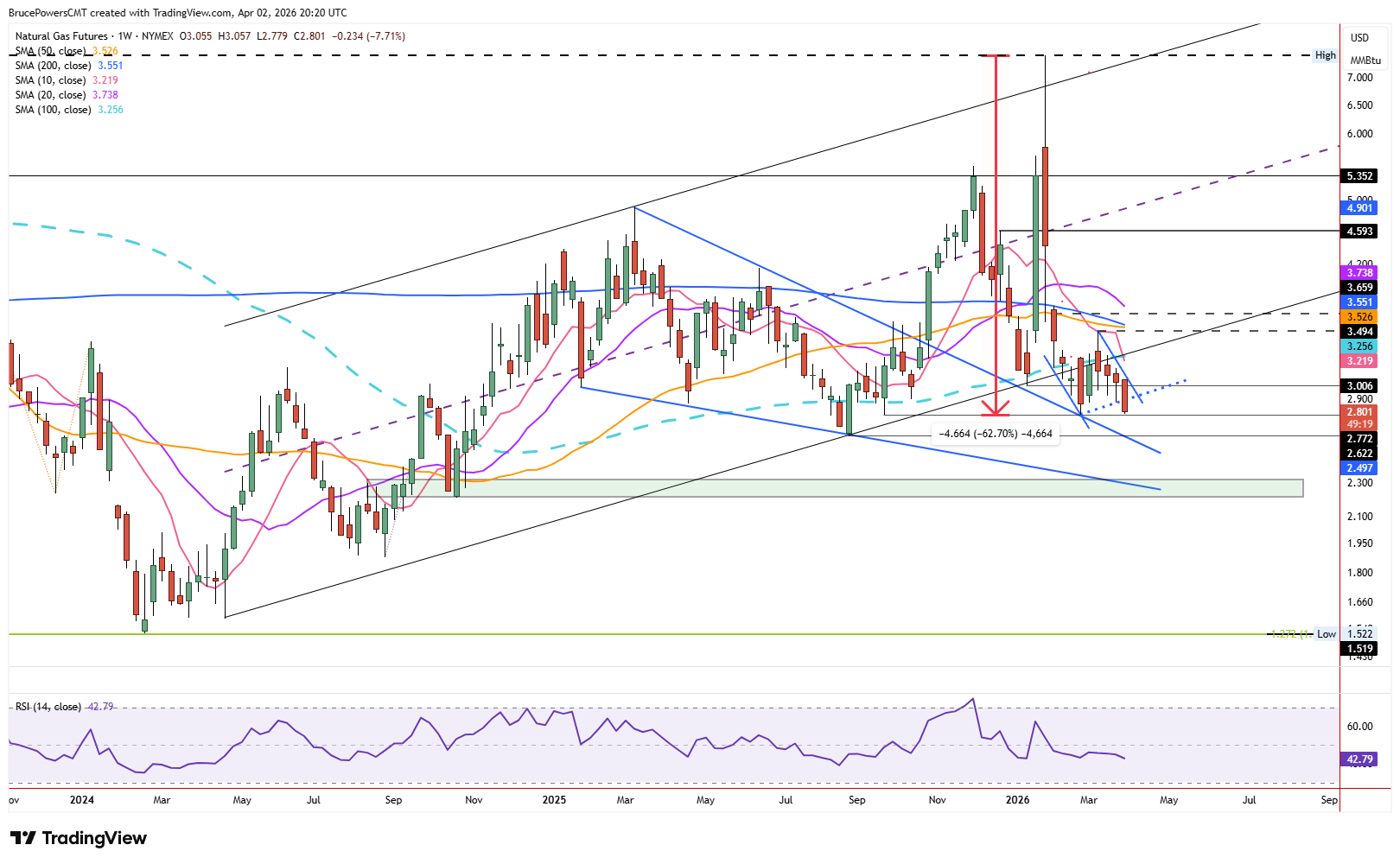
Task: Click the 5.352 horizontal line price label
Action: click(x=1359, y=176)
